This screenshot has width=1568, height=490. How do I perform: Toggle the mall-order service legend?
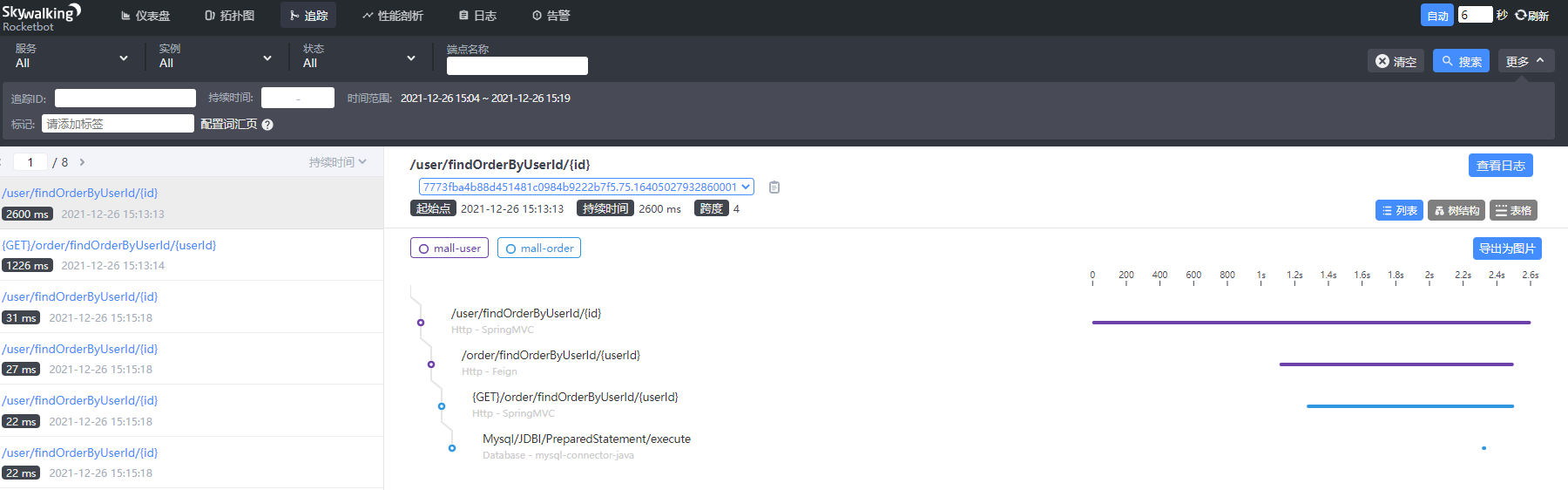click(539, 248)
